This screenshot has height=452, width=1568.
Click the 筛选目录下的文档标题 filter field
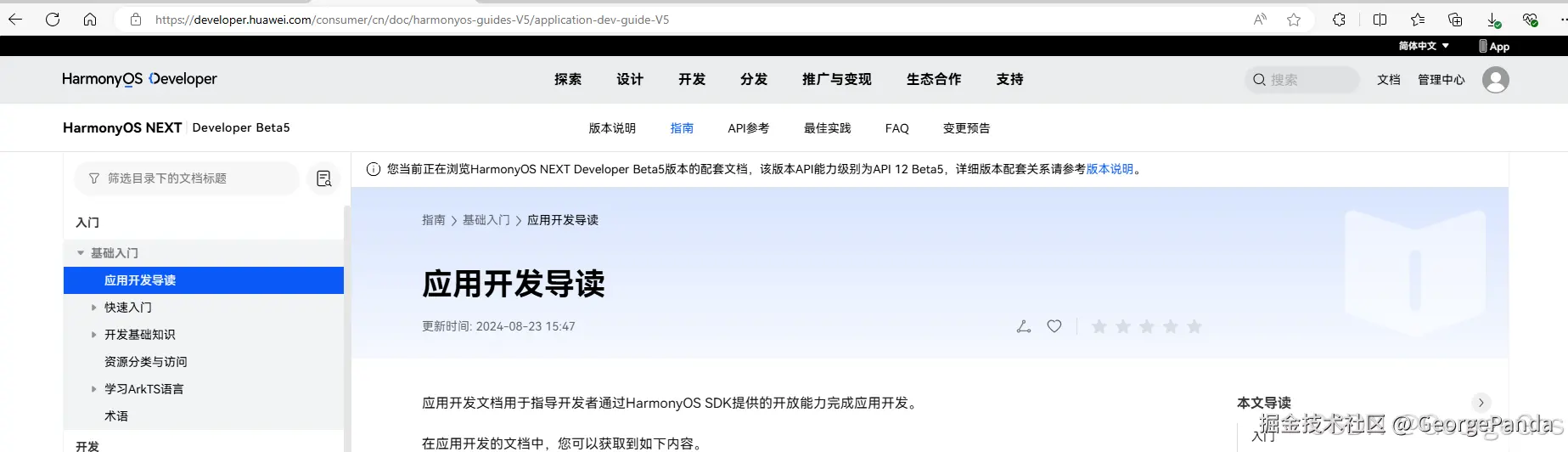coord(188,178)
